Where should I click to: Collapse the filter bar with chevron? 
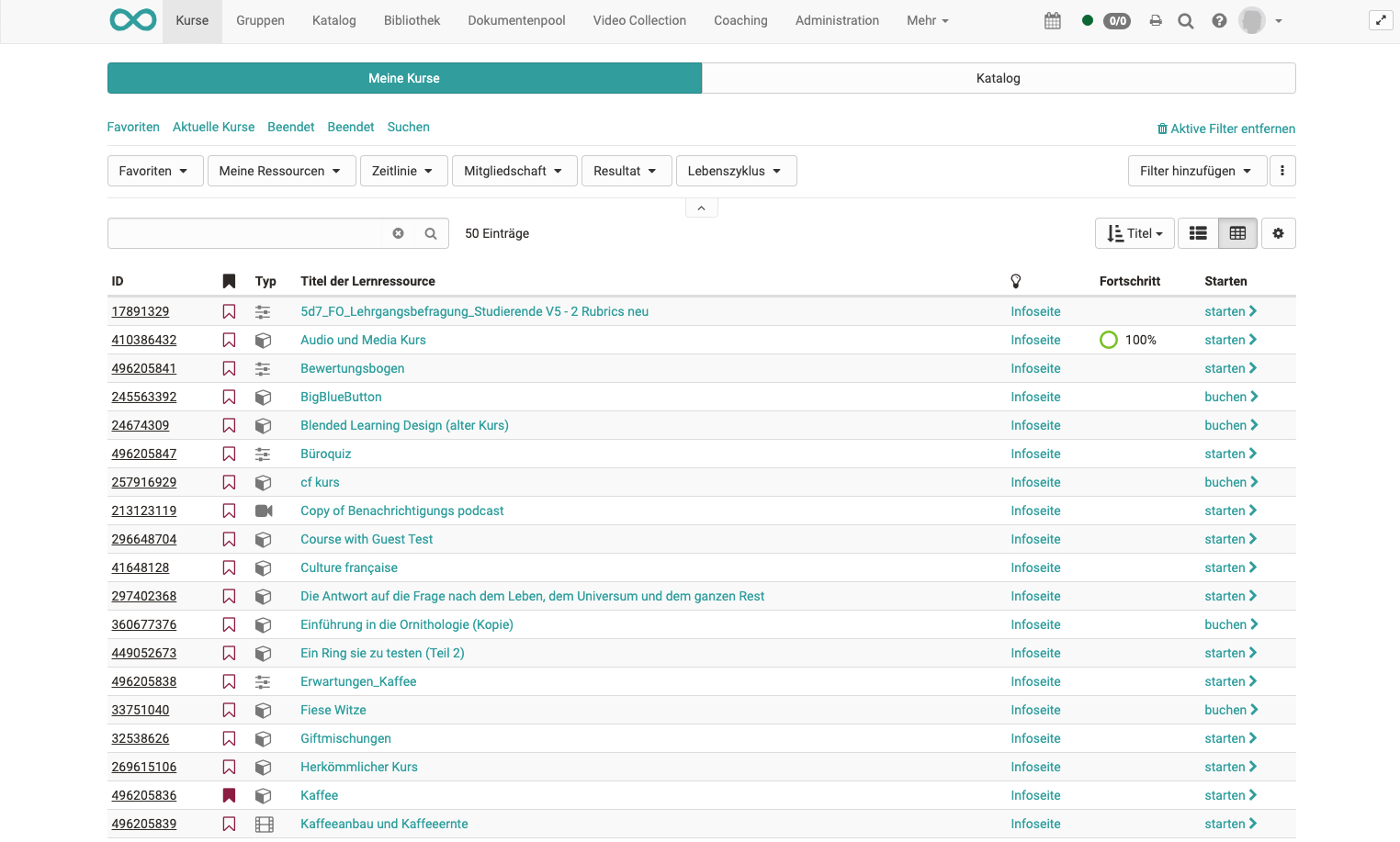pyautogui.click(x=701, y=208)
